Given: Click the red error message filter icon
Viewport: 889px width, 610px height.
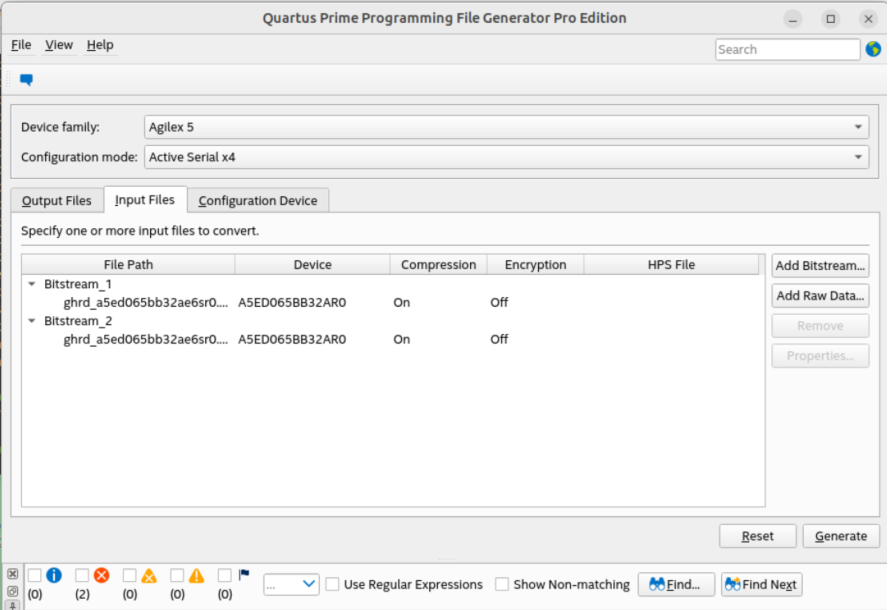Looking at the screenshot, I should 101,575.
